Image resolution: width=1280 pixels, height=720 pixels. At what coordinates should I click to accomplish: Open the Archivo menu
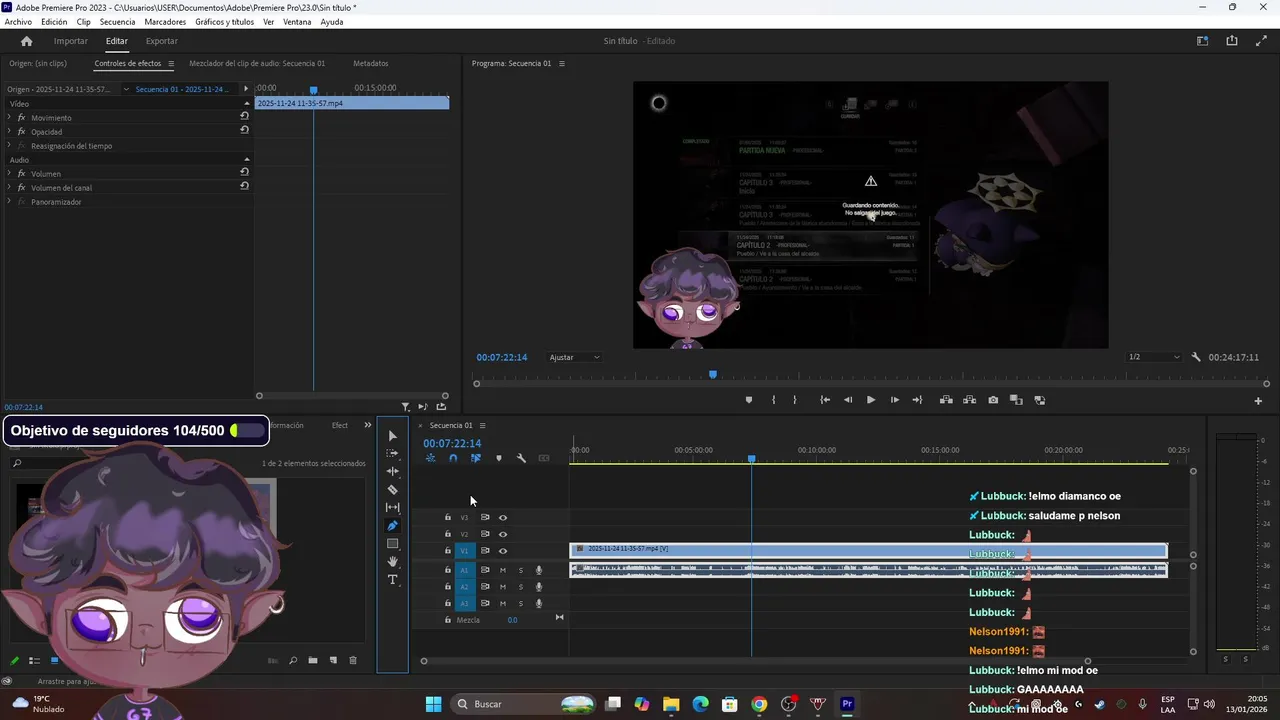(18, 22)
